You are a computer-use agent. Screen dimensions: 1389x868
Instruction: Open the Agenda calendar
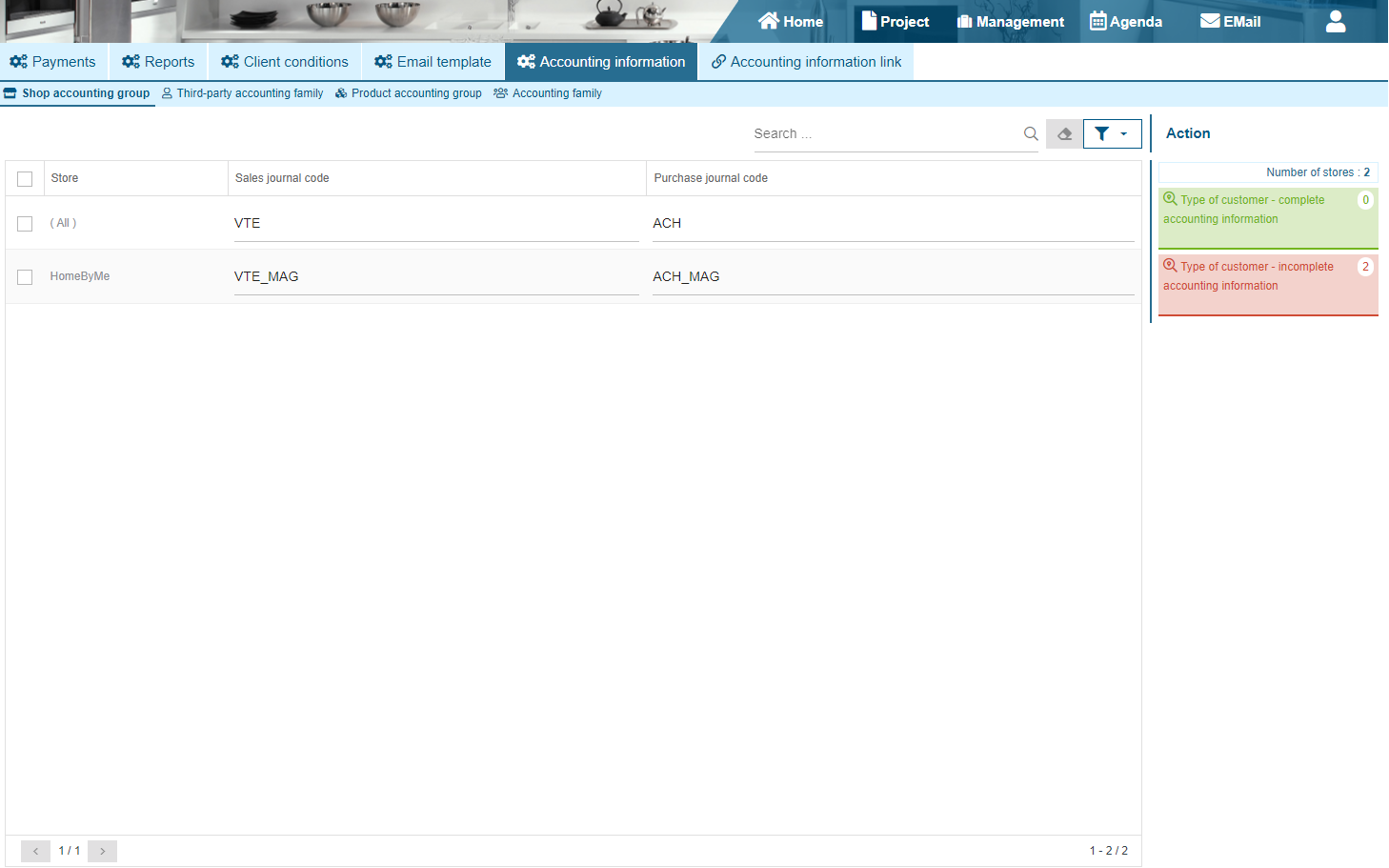(1126, 22)
